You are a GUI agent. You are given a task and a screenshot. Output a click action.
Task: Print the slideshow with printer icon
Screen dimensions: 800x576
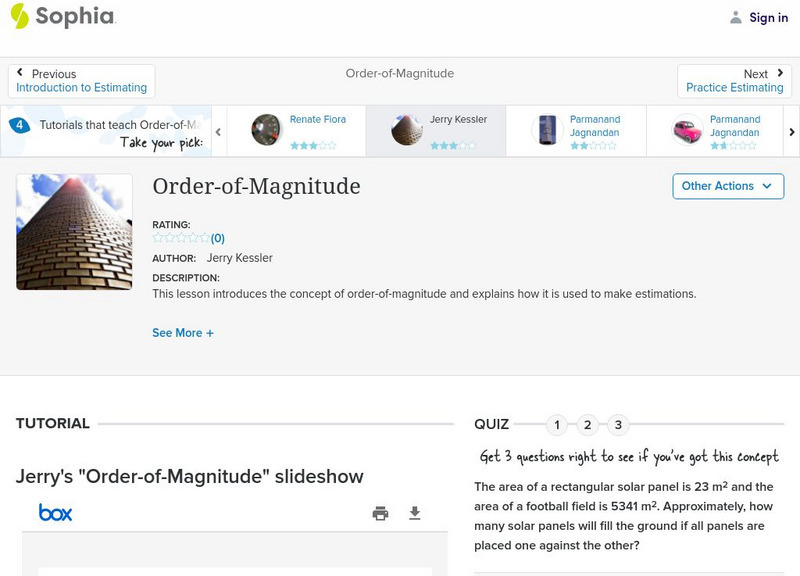380,513
